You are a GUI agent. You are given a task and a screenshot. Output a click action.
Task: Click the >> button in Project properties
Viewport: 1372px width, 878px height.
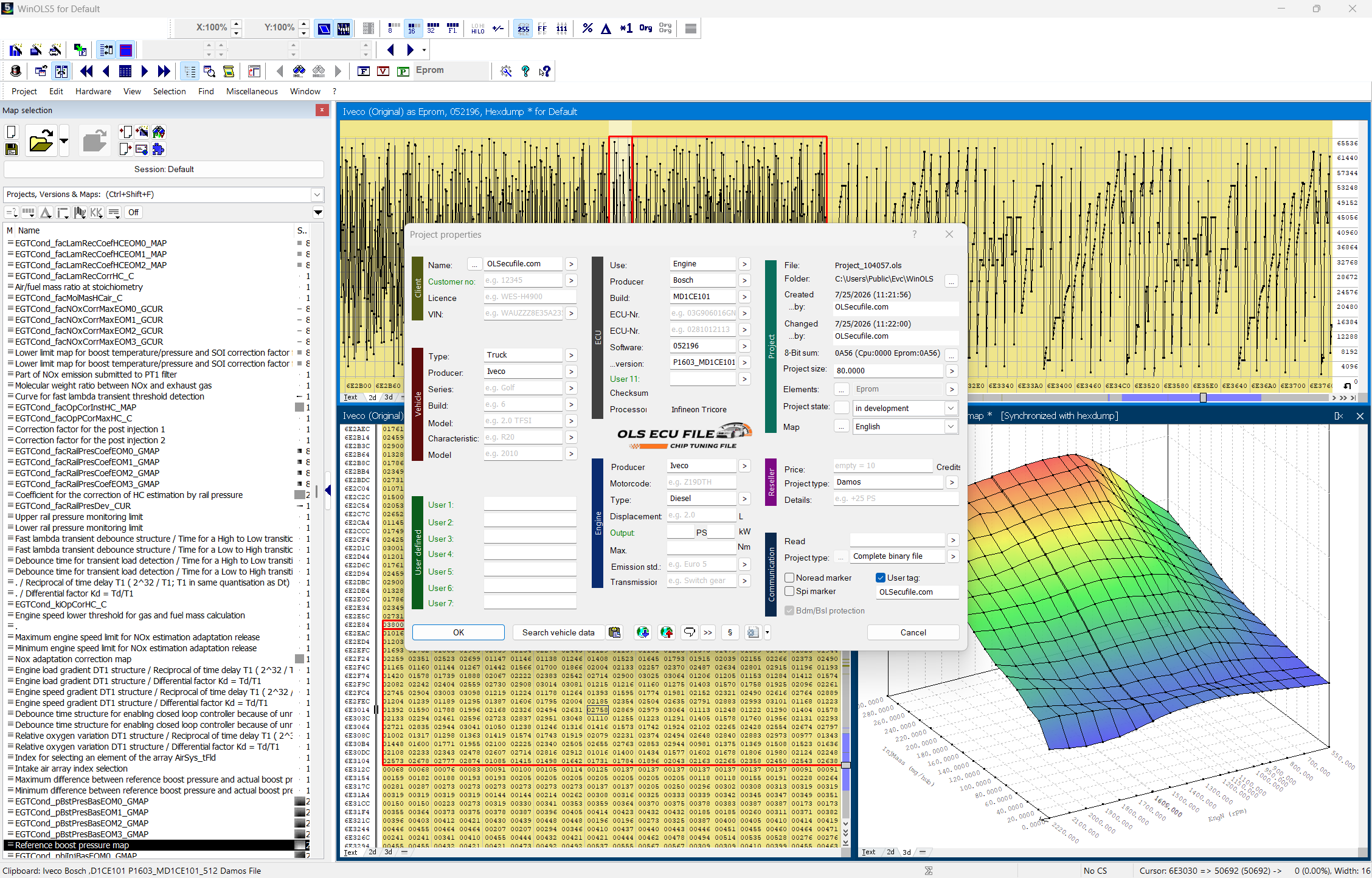(x=708, y=632)
